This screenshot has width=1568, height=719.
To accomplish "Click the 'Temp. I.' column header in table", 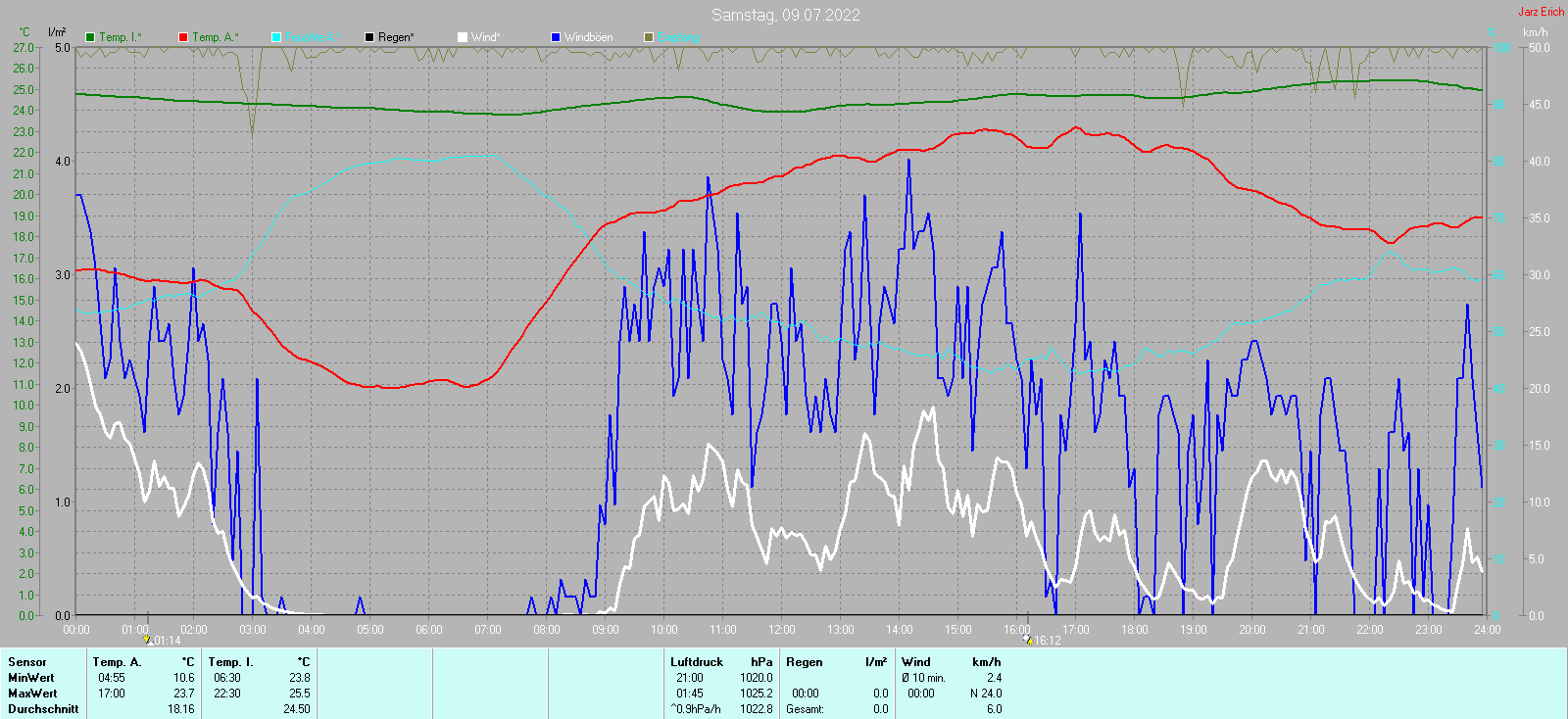I will (x=231, y=662).
